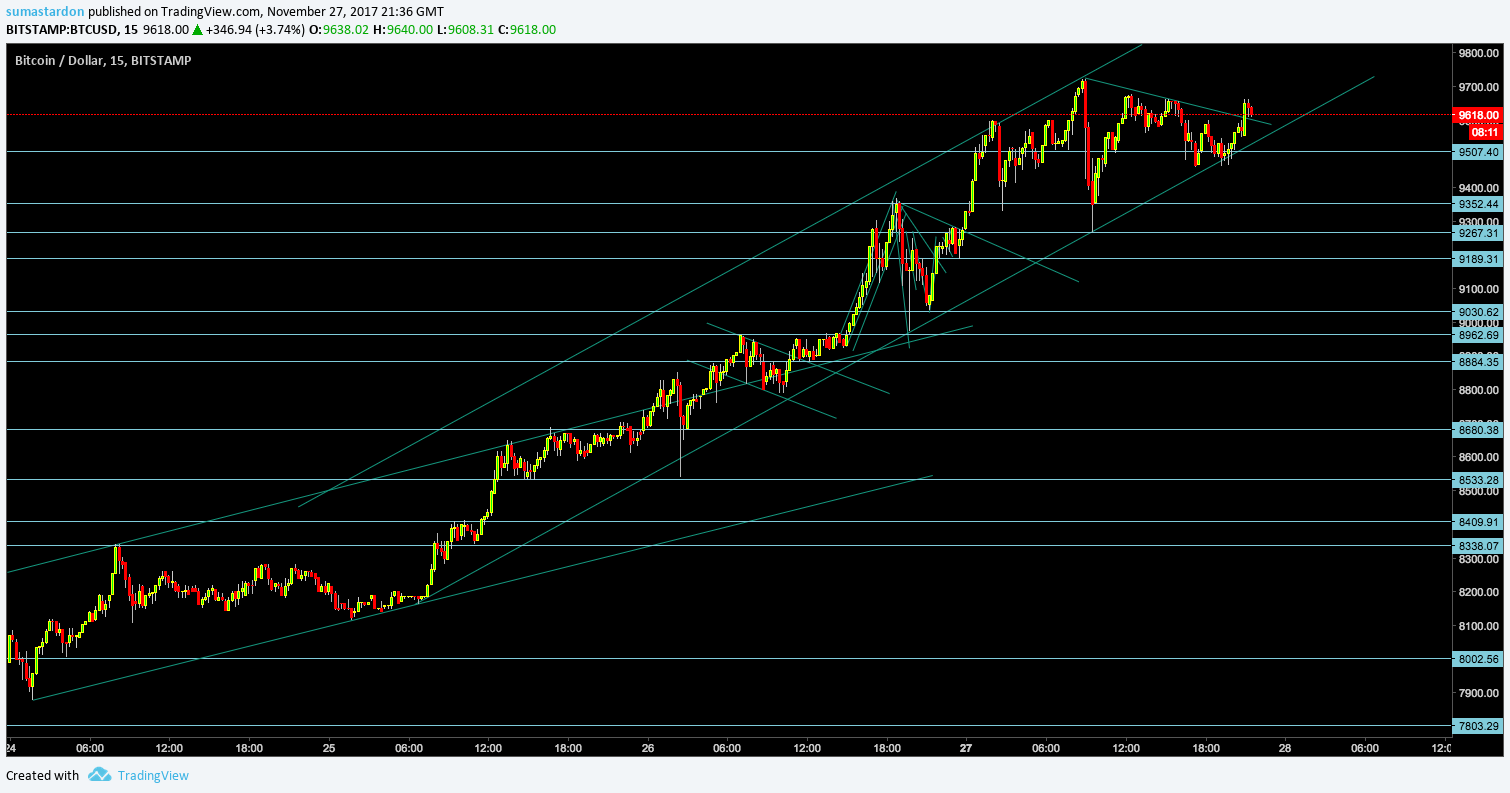Select the current price label 9618.00

(x=1477, y=115)
